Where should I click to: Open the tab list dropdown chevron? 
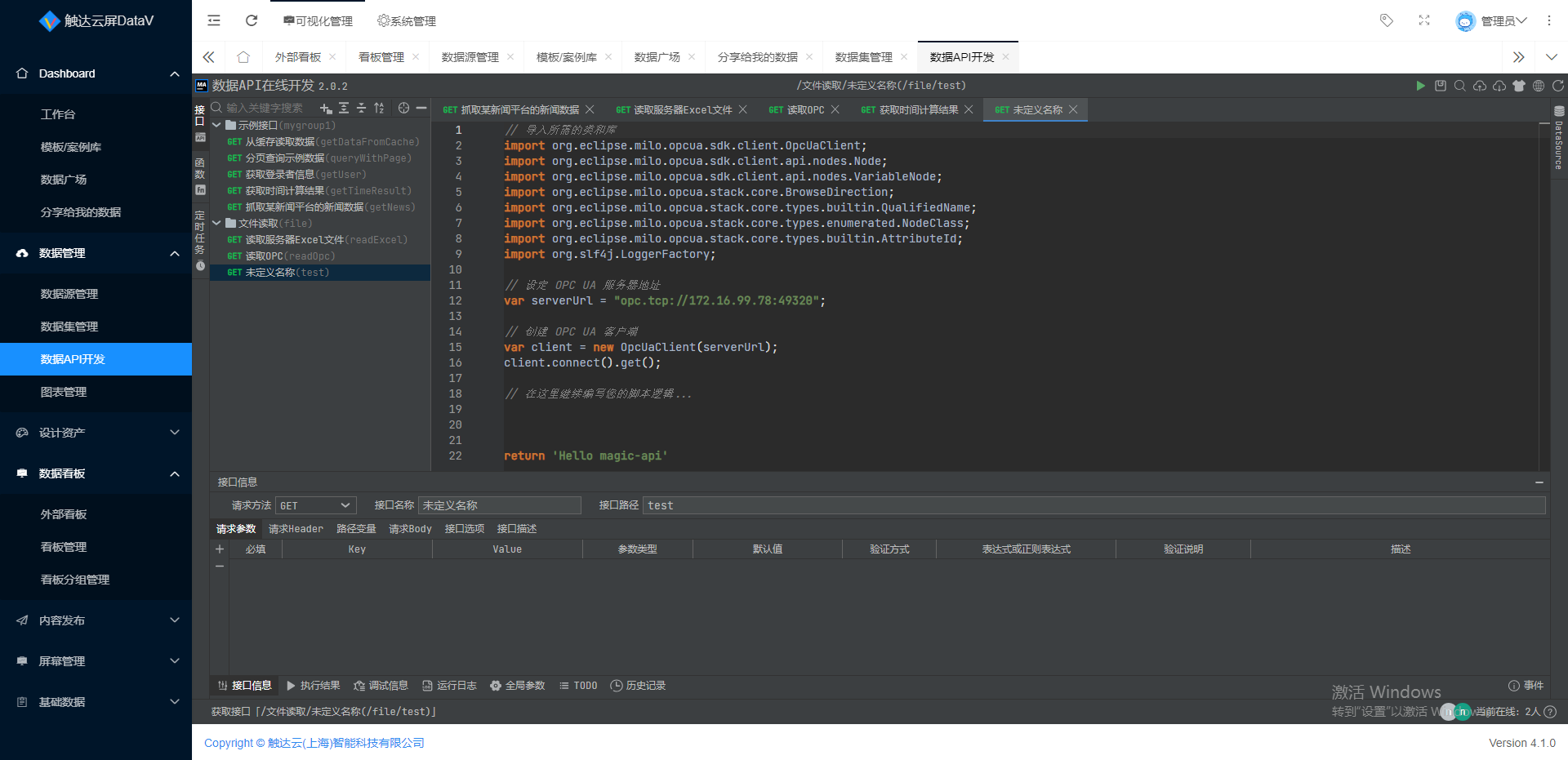[x=1552, y=57]
